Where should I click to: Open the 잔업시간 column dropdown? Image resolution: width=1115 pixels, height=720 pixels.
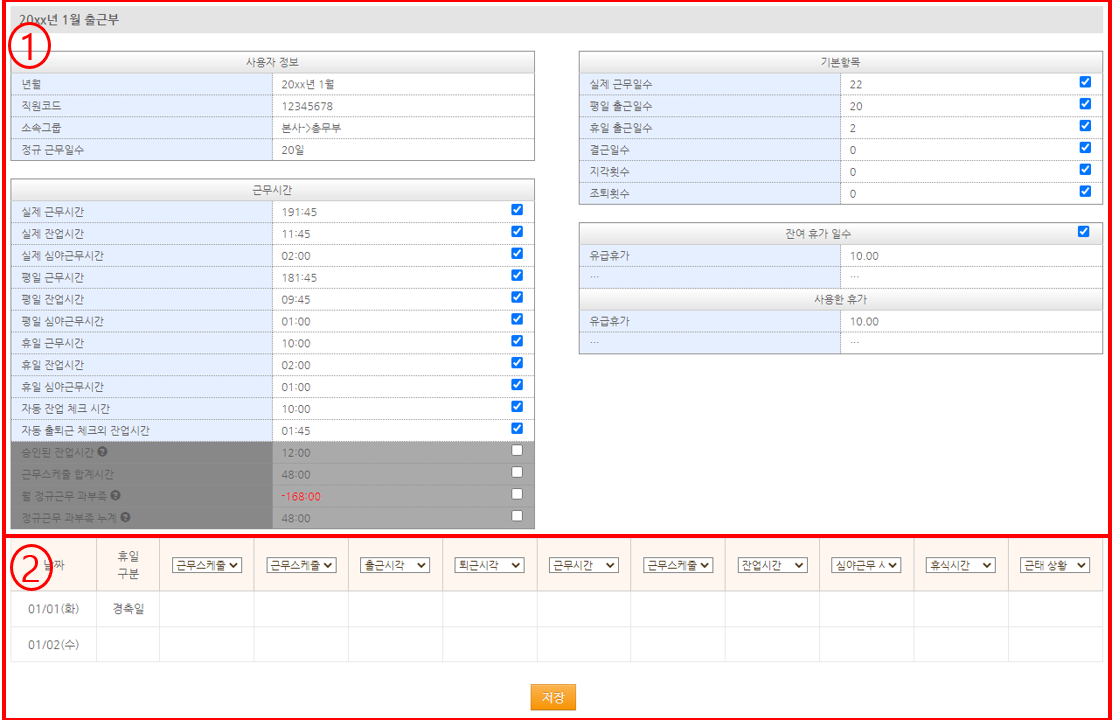coord(772,565)
